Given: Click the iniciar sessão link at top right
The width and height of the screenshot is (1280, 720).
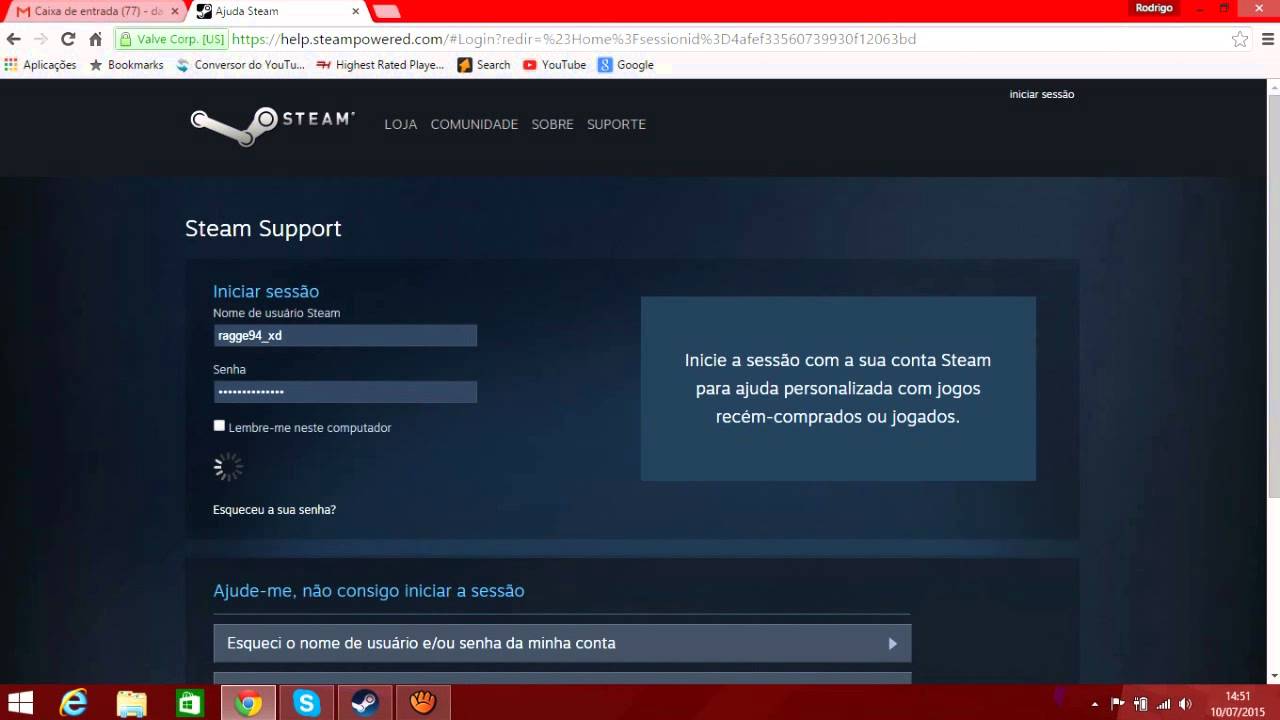Looking at the screenshot, I should point(1042,94).
